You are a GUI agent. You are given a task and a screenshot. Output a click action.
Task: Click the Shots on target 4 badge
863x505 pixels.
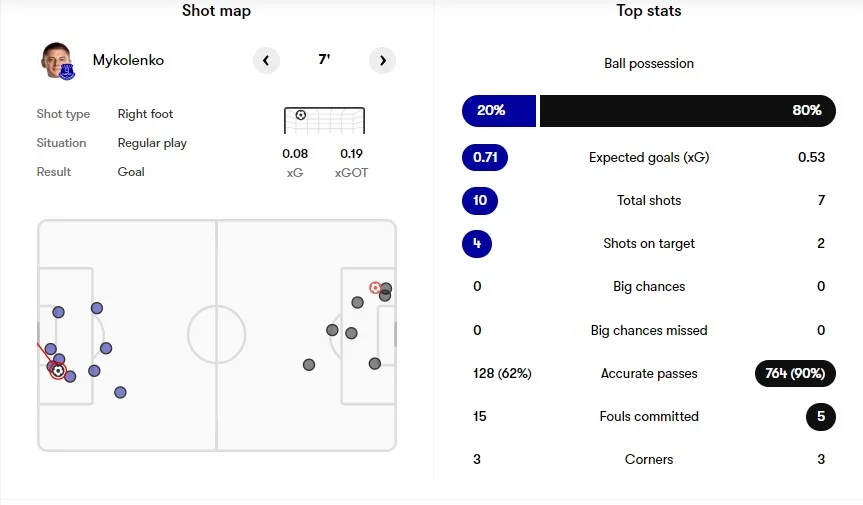point(477,243)
